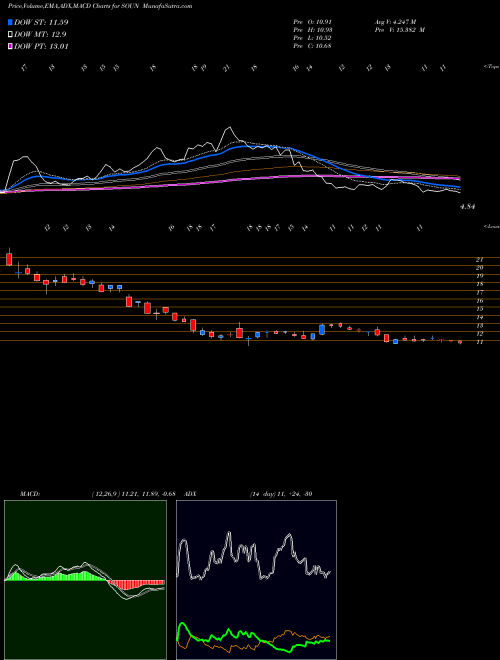Click the magenta DOW PT legend swatch
The image size is (500, 660).
tap(11, 46)
